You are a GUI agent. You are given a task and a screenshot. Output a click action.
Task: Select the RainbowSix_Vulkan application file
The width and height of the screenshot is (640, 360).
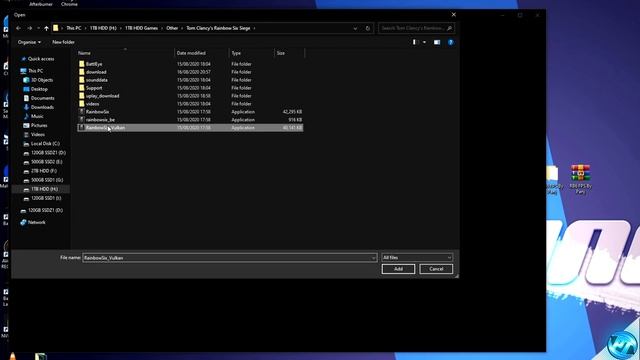click(x=190, y=128)
